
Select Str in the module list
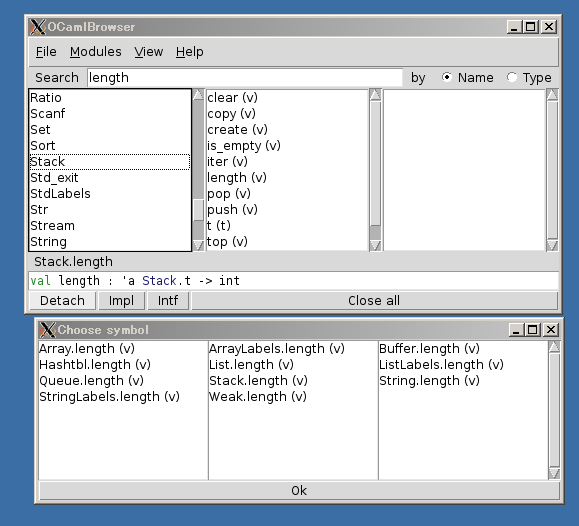click(x=110, y=210)
